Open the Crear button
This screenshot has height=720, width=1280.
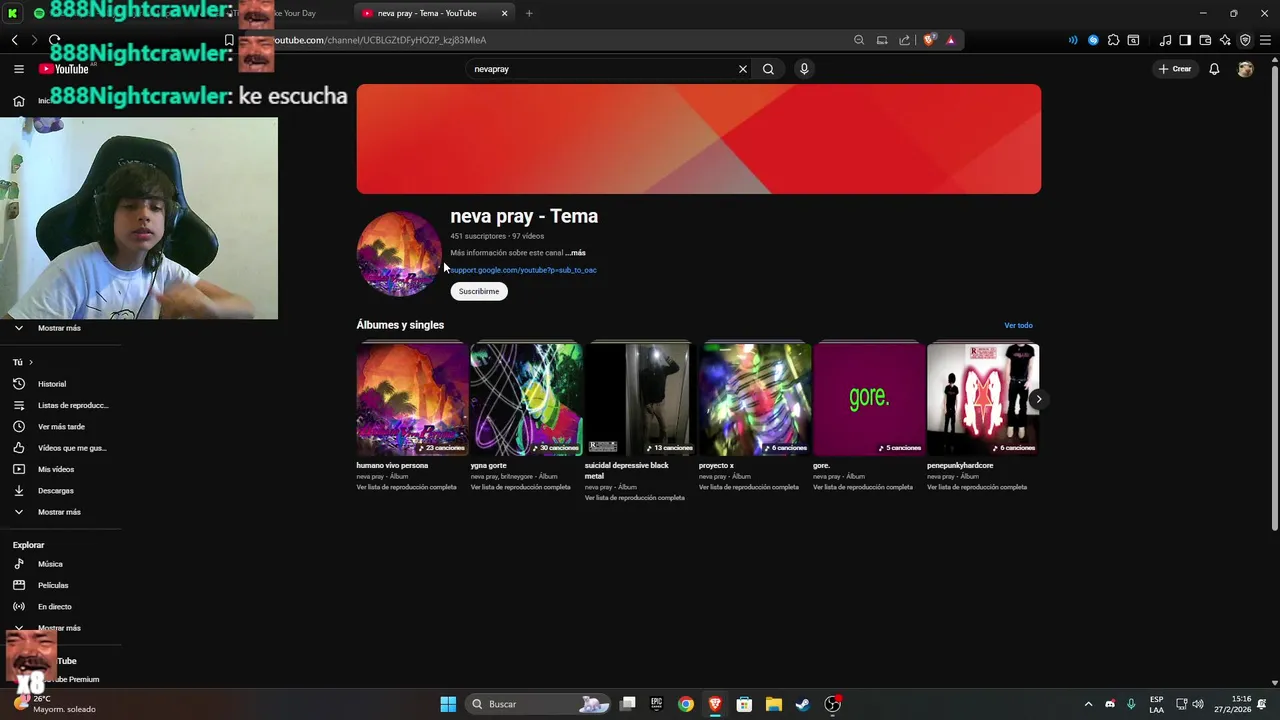1175,69
